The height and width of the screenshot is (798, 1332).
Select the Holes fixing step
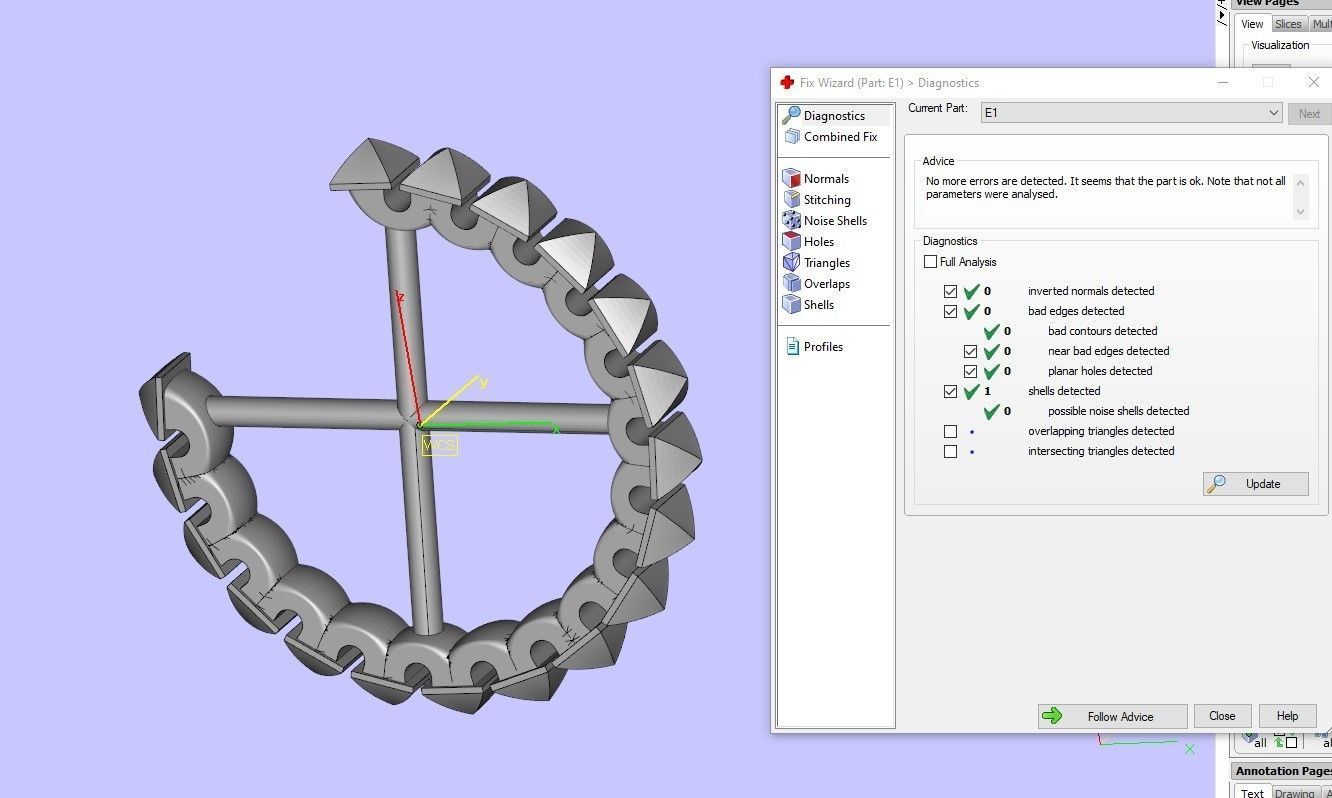click(809, 242)
